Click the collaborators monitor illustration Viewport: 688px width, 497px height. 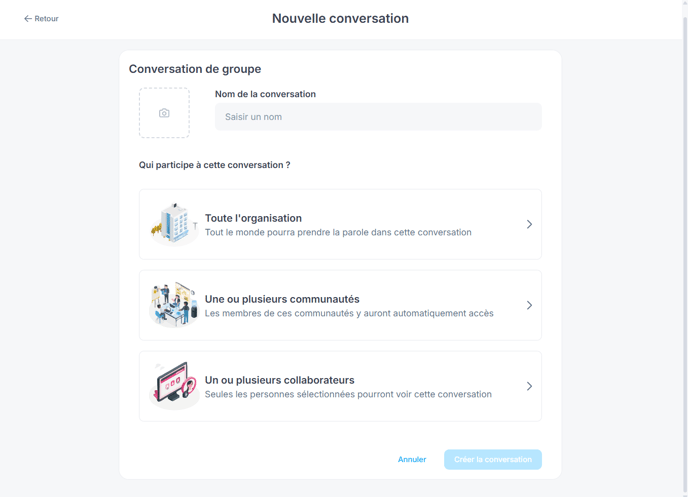(174, 386)
